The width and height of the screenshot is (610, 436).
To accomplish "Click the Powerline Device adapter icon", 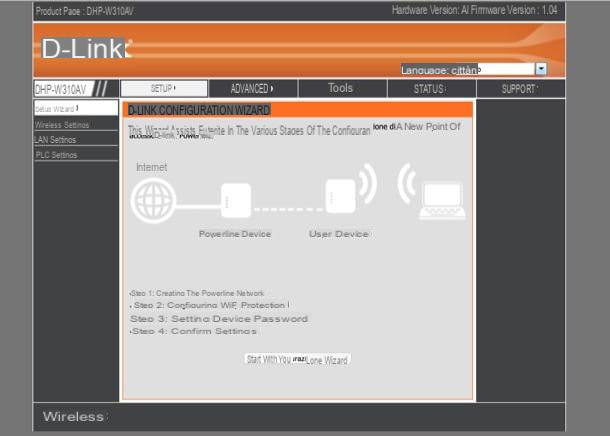I will pyautogui.click(x=236, y=201).
